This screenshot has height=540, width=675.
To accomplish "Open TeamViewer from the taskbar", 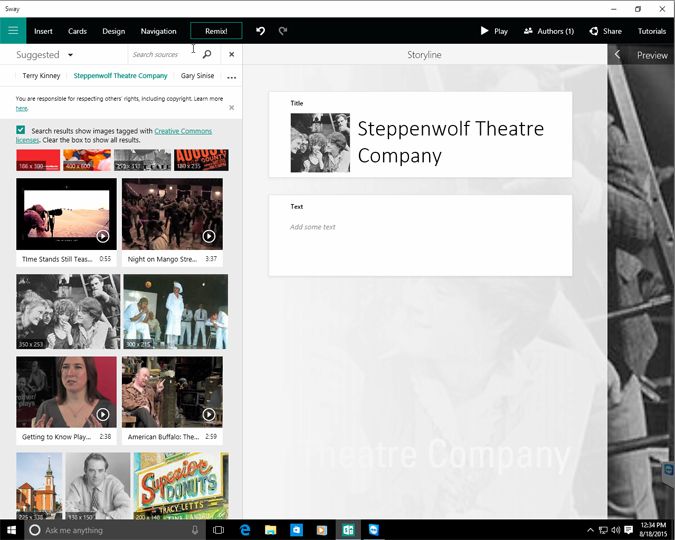I will (374, 530).
